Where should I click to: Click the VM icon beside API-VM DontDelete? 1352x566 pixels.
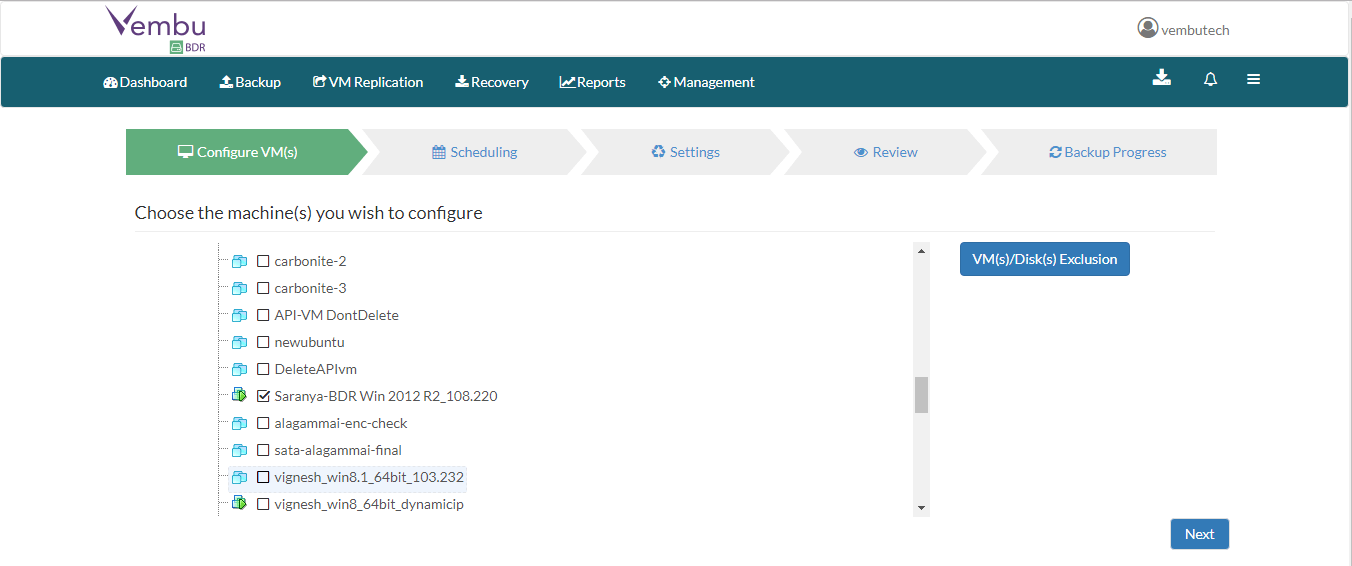[239, 315]
